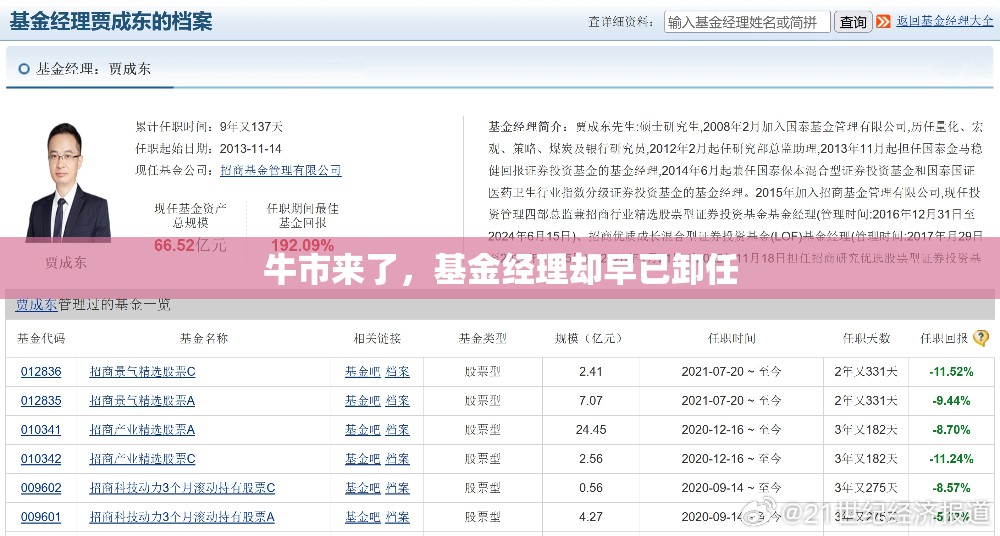Click the 基金类型 column header

click(x=483, y=338)
